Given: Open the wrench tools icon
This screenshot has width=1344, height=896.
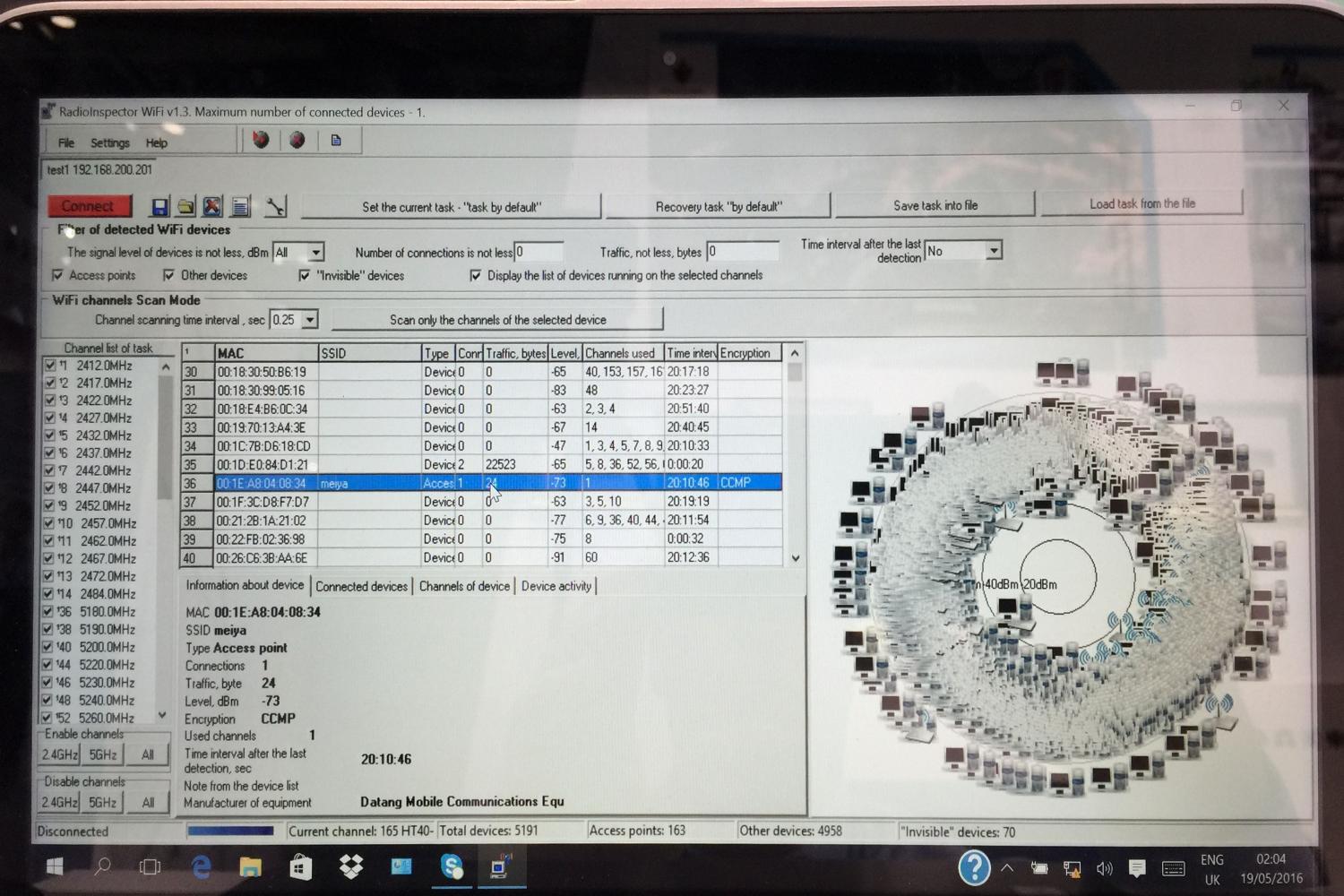Looking at the screenshot, I should (276, 207).
